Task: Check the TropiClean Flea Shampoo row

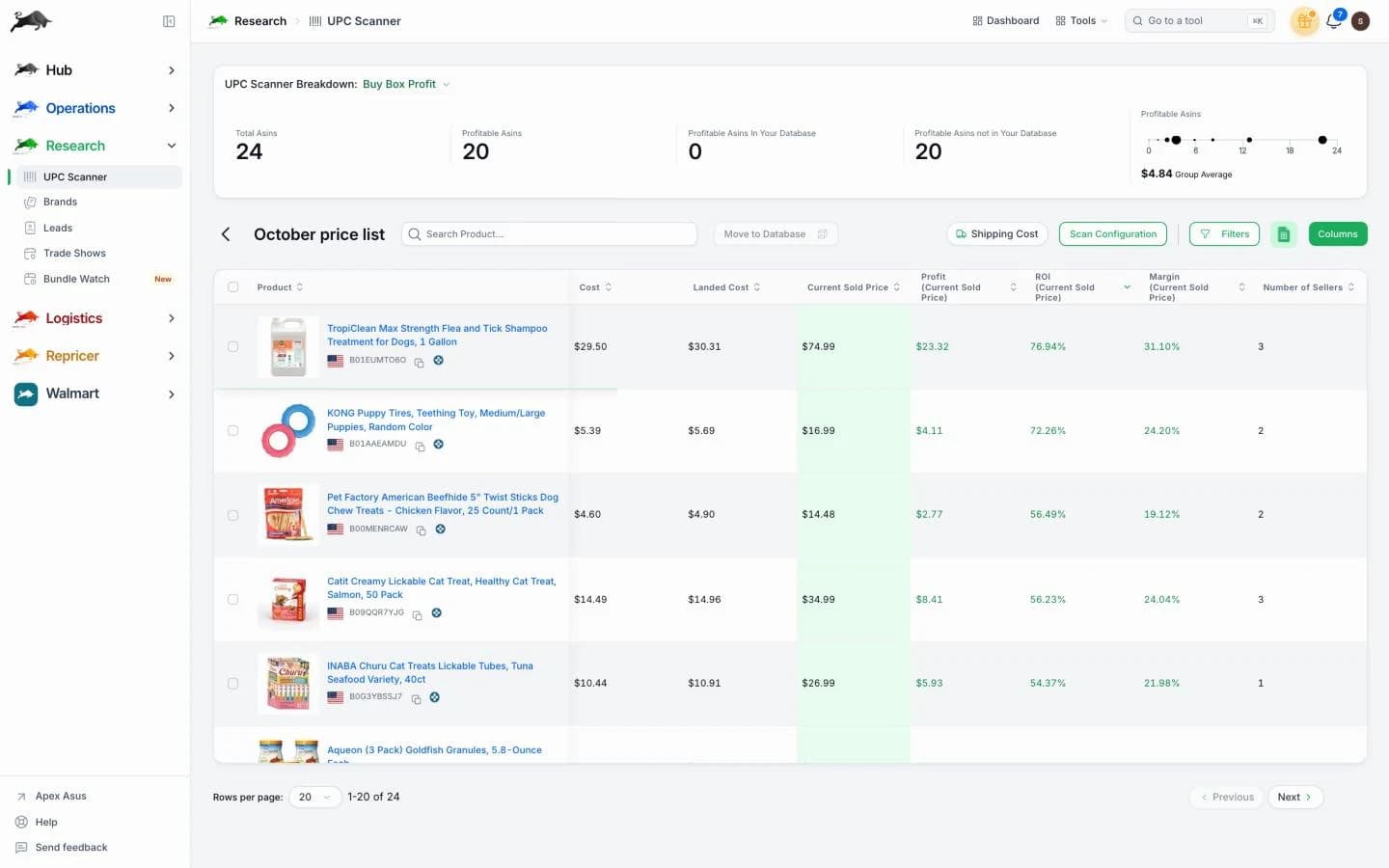Action: click(232, 347)
